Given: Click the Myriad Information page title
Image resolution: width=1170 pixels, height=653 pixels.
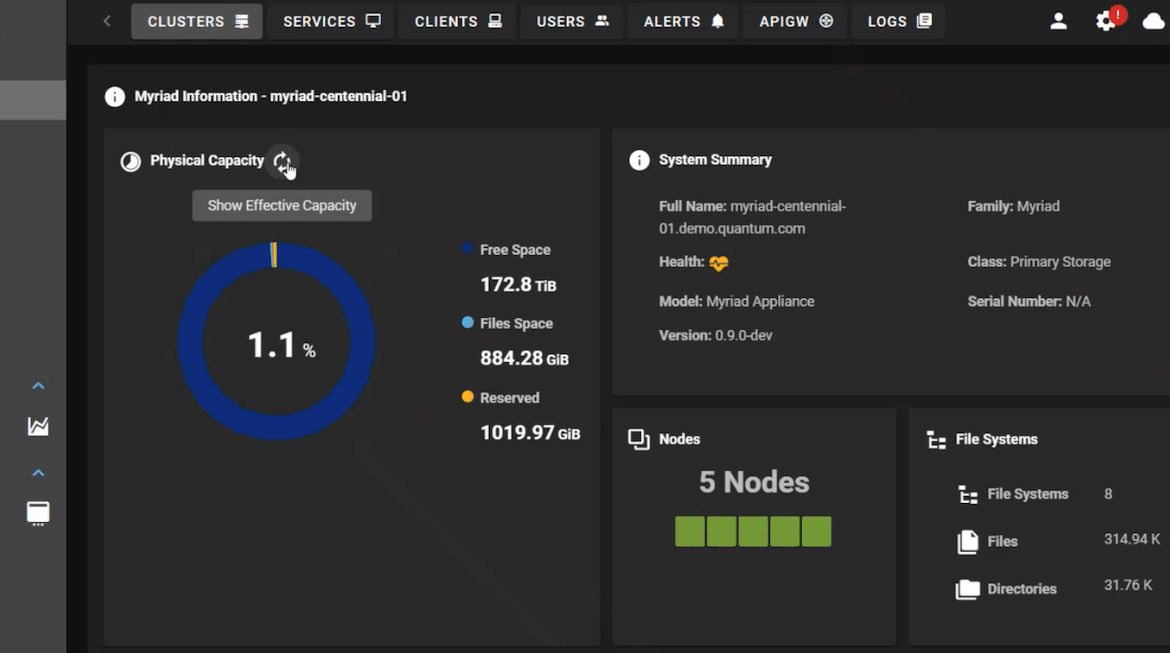Looking at the screenshot, I should tap(271, 96).
